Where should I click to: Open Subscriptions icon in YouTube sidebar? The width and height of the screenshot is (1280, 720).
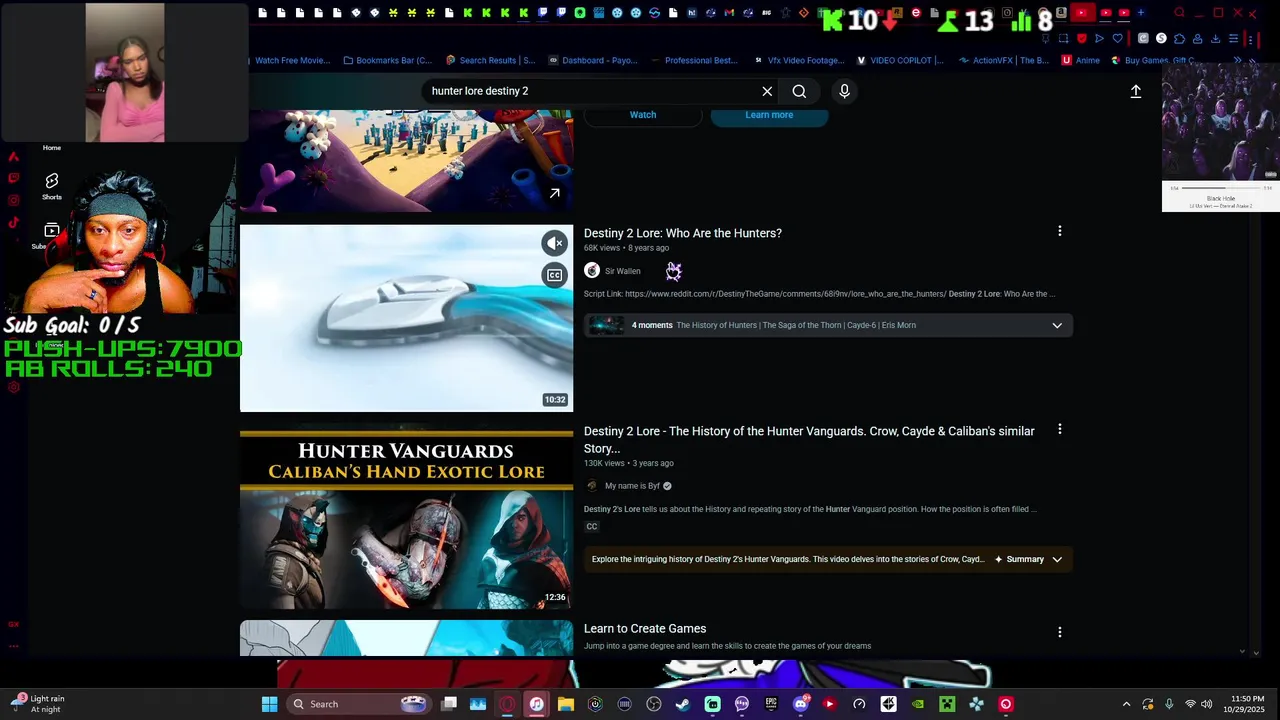pyautogui.click(x=52, y=232)
